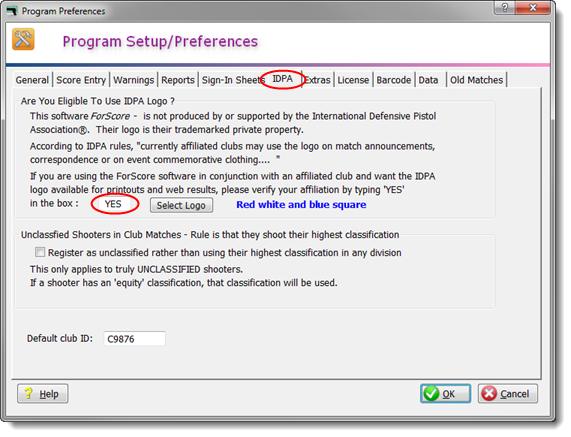
Task: Click the Select Logo button
Action: coord(181,205)
